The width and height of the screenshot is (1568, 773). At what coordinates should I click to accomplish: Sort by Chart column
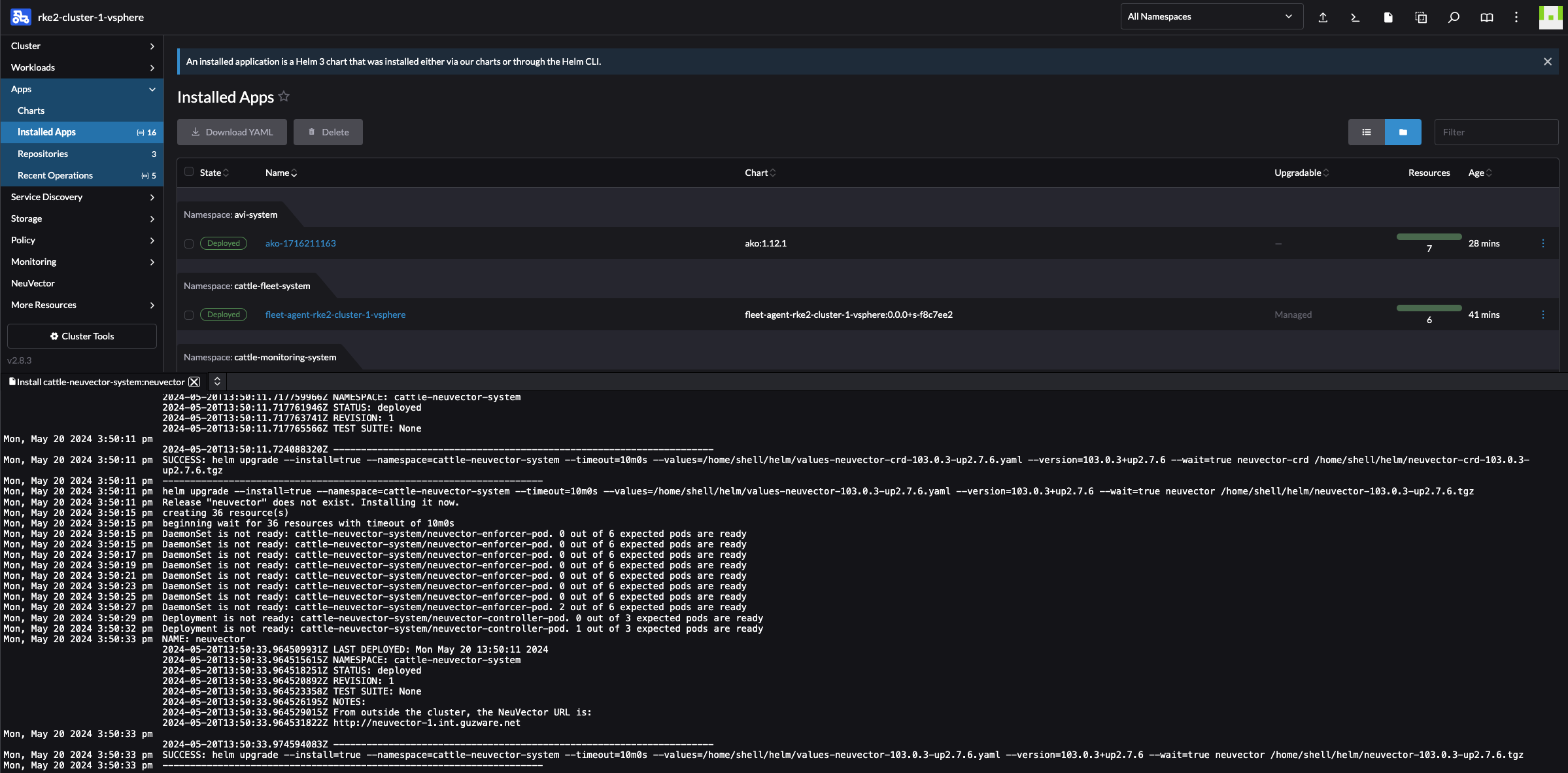coord(760,173)
